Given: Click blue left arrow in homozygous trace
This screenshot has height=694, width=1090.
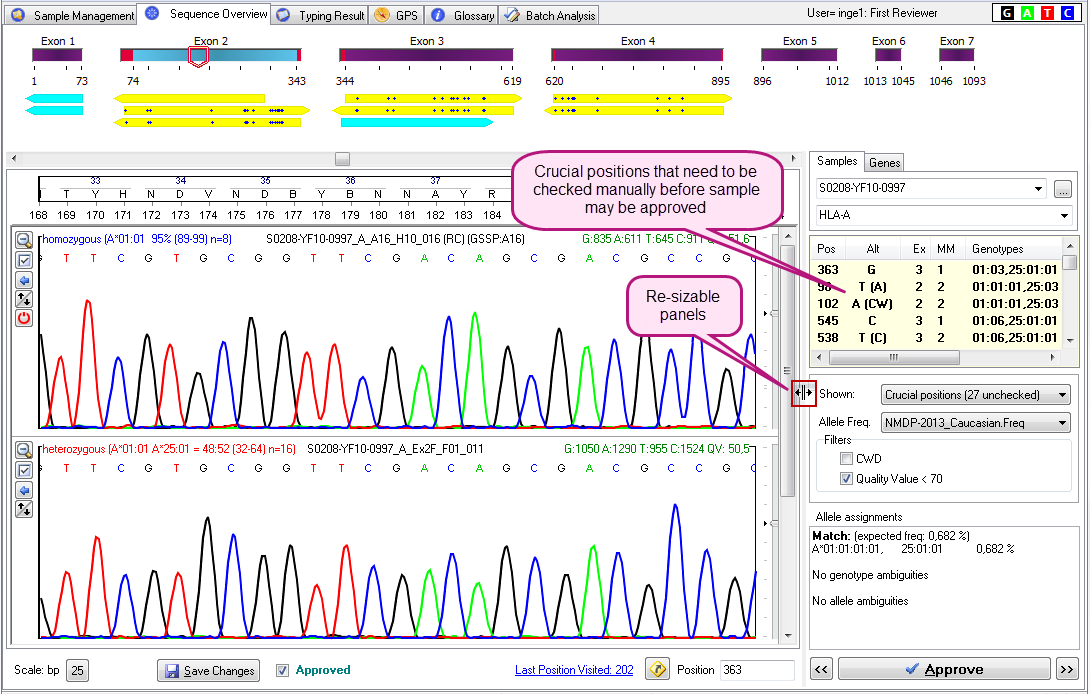Looking at the screenshot, I should pyautogui.click(x=24, y=280).
